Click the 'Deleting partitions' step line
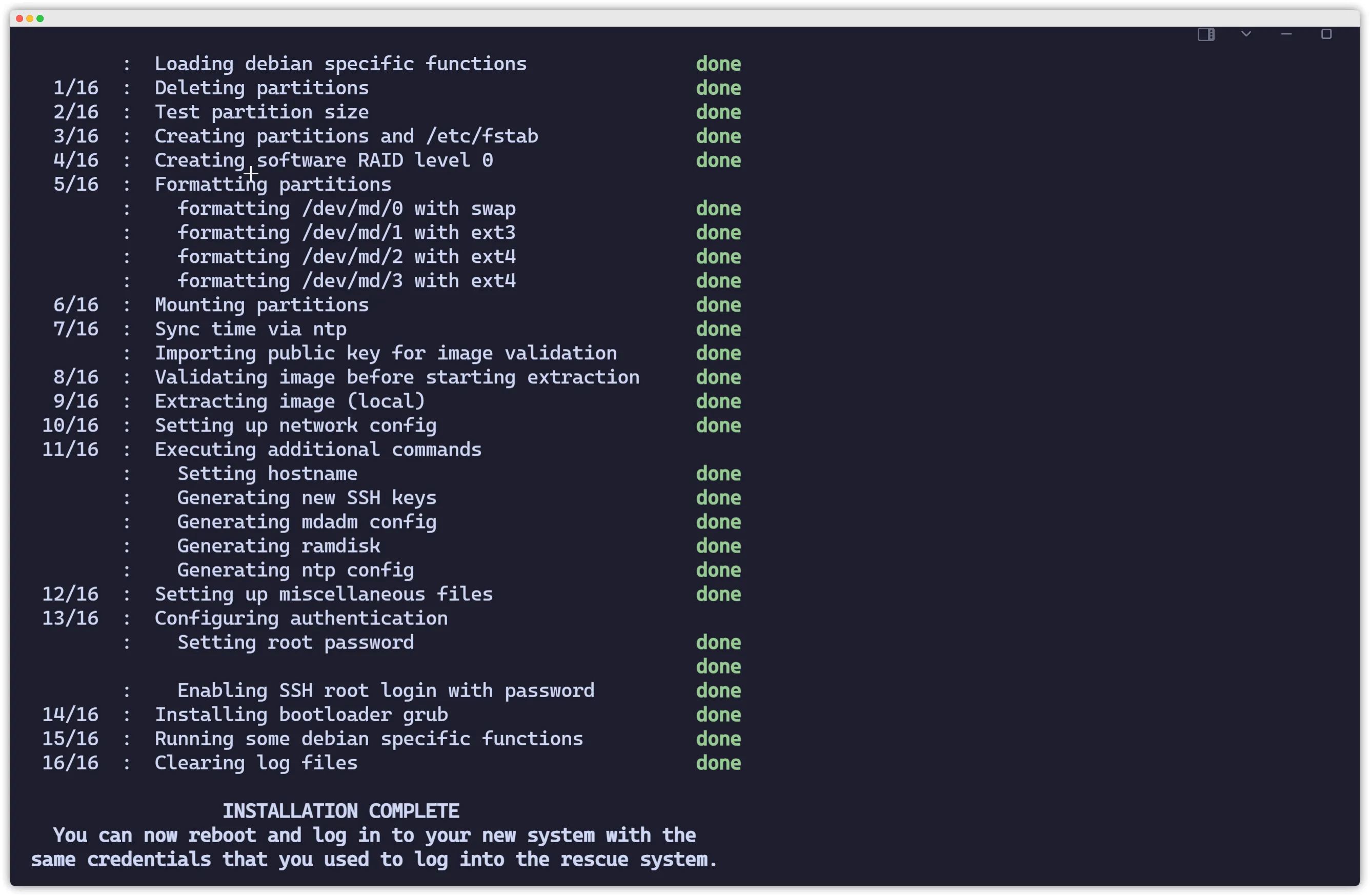 262,88
